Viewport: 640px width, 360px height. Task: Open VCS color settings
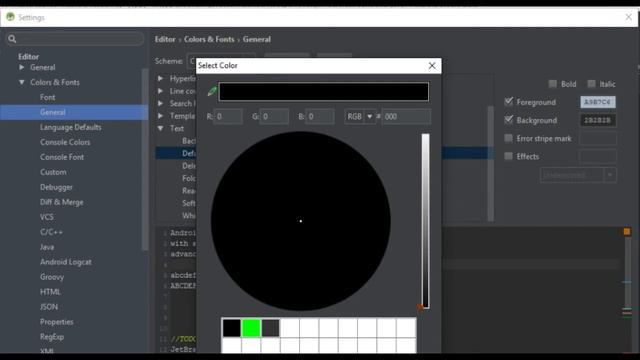click(47, 217)
